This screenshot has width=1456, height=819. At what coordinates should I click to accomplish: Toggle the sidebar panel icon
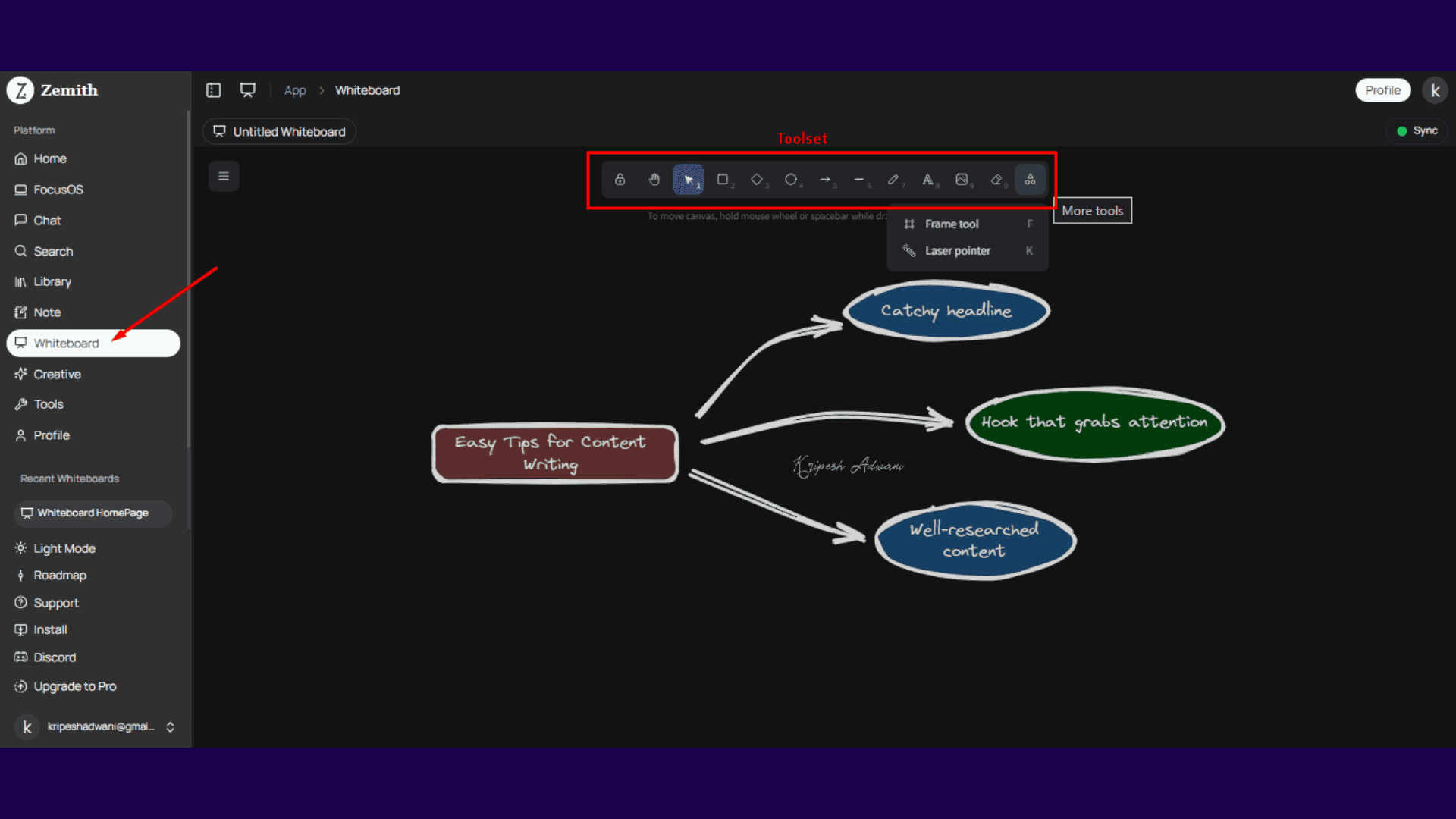coord(214,90)
